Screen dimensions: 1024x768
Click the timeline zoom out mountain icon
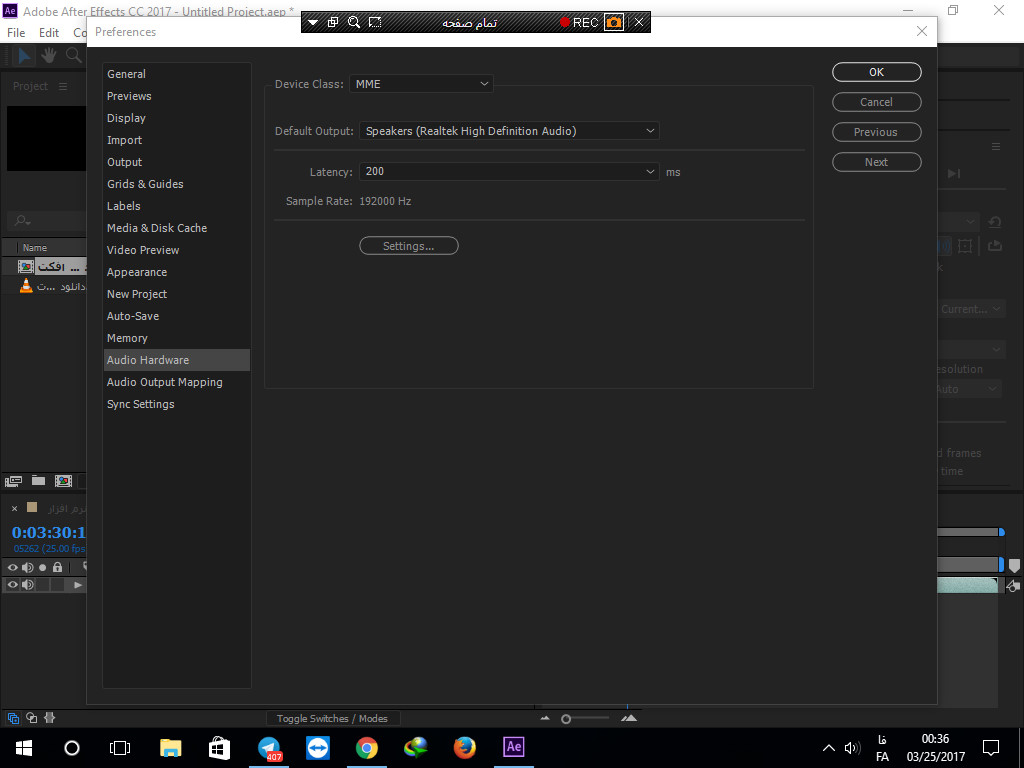545,718
